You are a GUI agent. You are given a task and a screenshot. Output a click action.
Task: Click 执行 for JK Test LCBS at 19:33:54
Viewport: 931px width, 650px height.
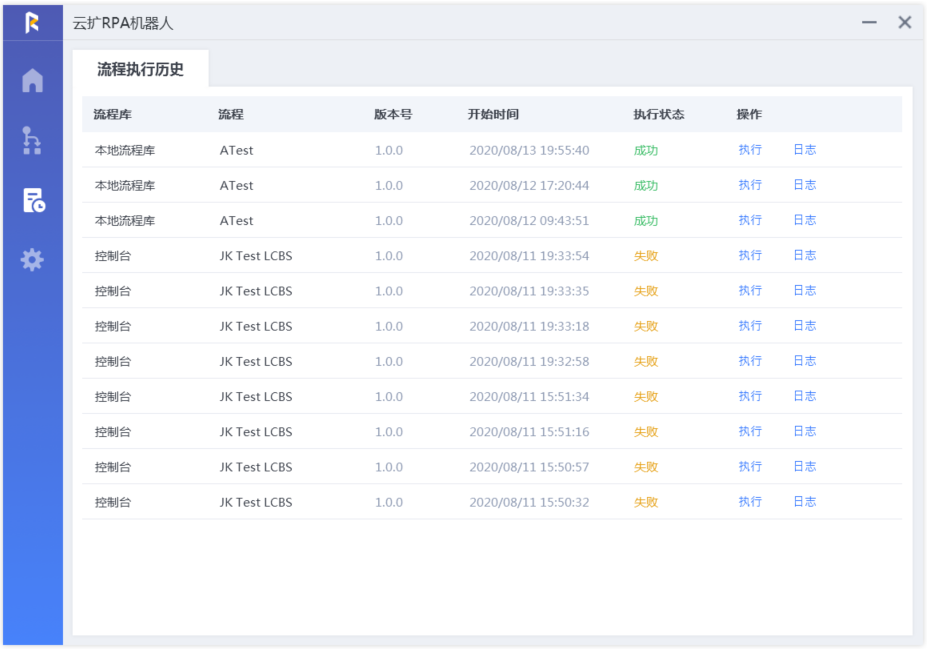click(x=750, y=255)
